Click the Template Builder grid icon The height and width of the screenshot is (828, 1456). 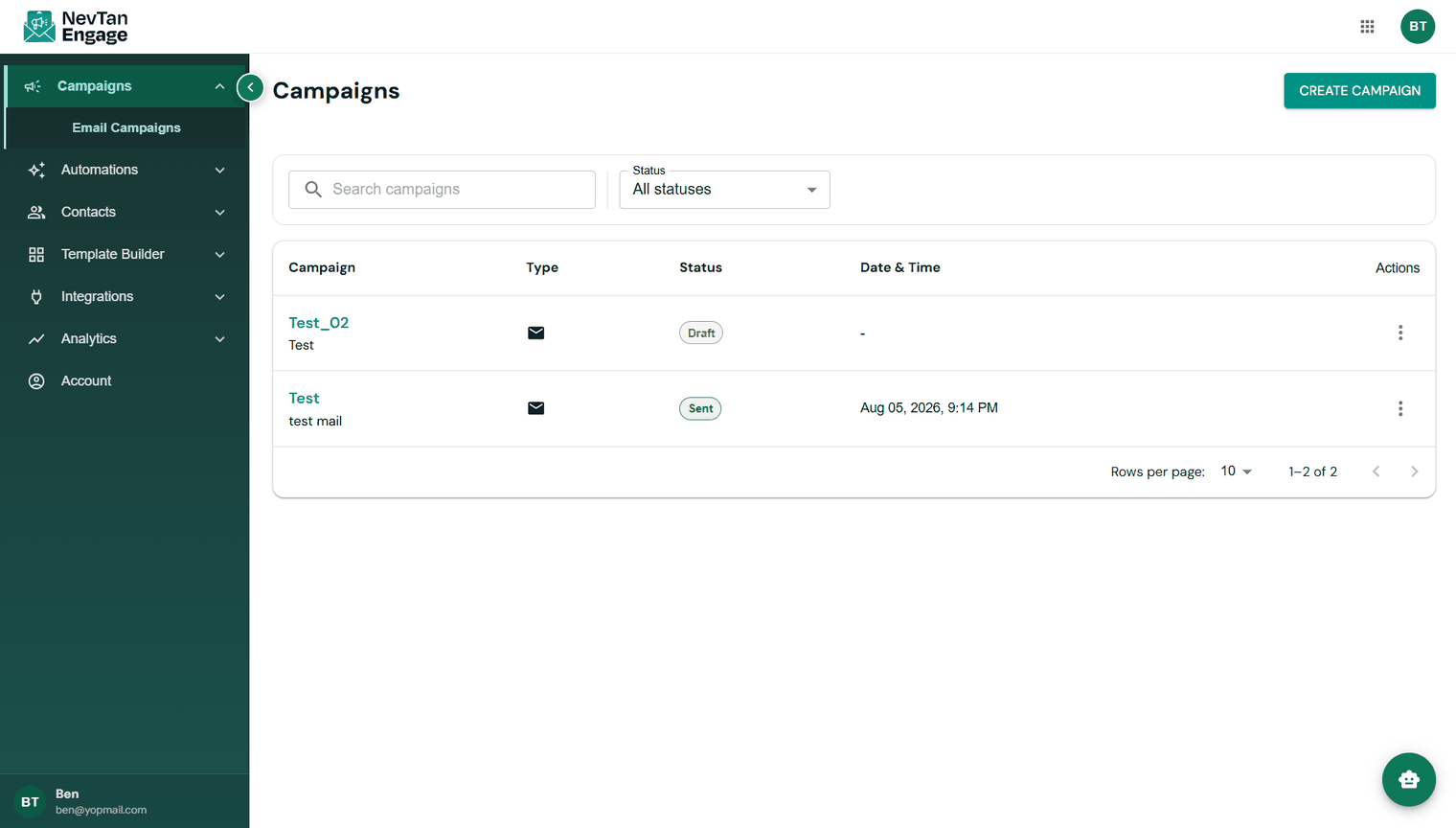(x=36, y=254)
